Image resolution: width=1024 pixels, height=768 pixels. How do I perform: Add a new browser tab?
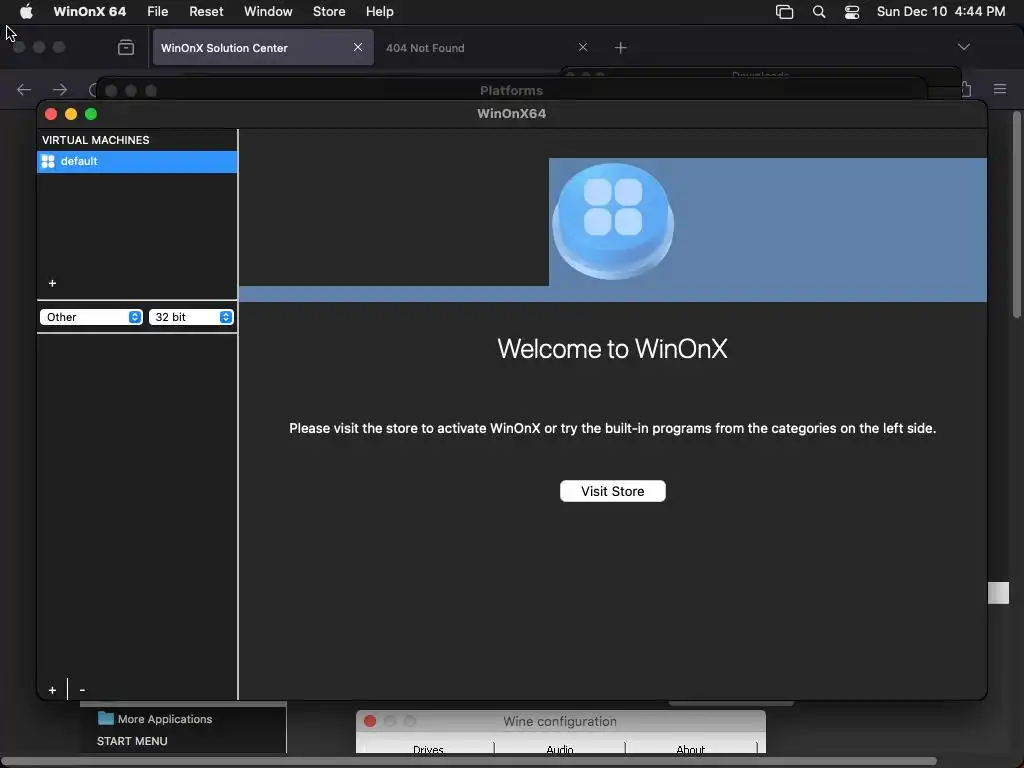[x=620, y=48]
